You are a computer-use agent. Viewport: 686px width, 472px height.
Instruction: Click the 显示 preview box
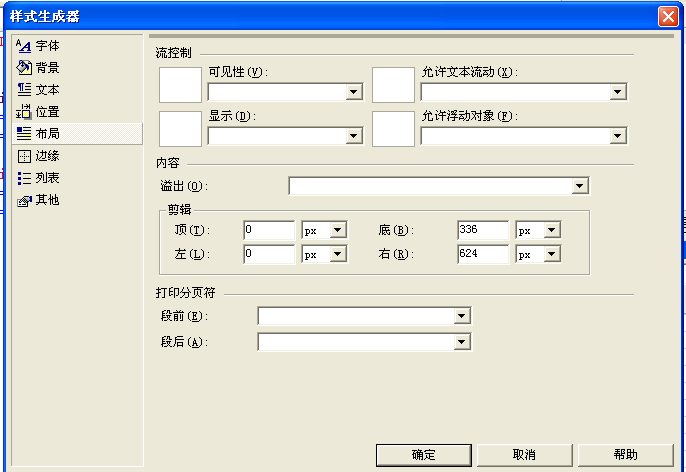click(x=180, y=129)
